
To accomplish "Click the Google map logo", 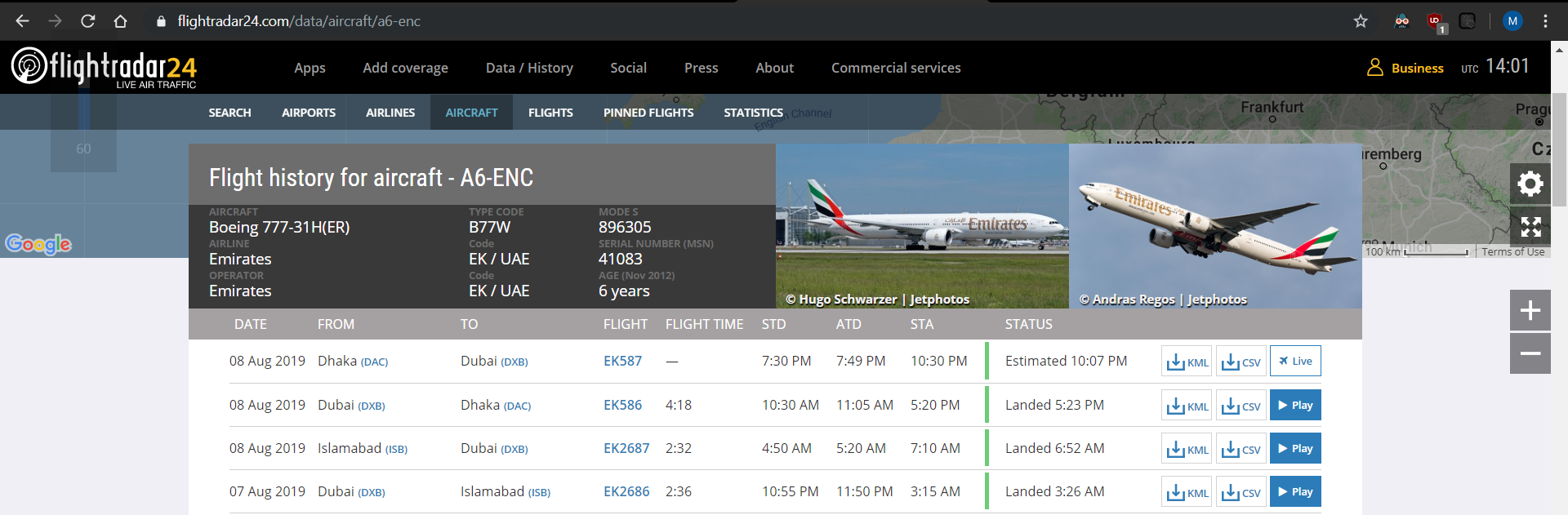I will 38,244.
